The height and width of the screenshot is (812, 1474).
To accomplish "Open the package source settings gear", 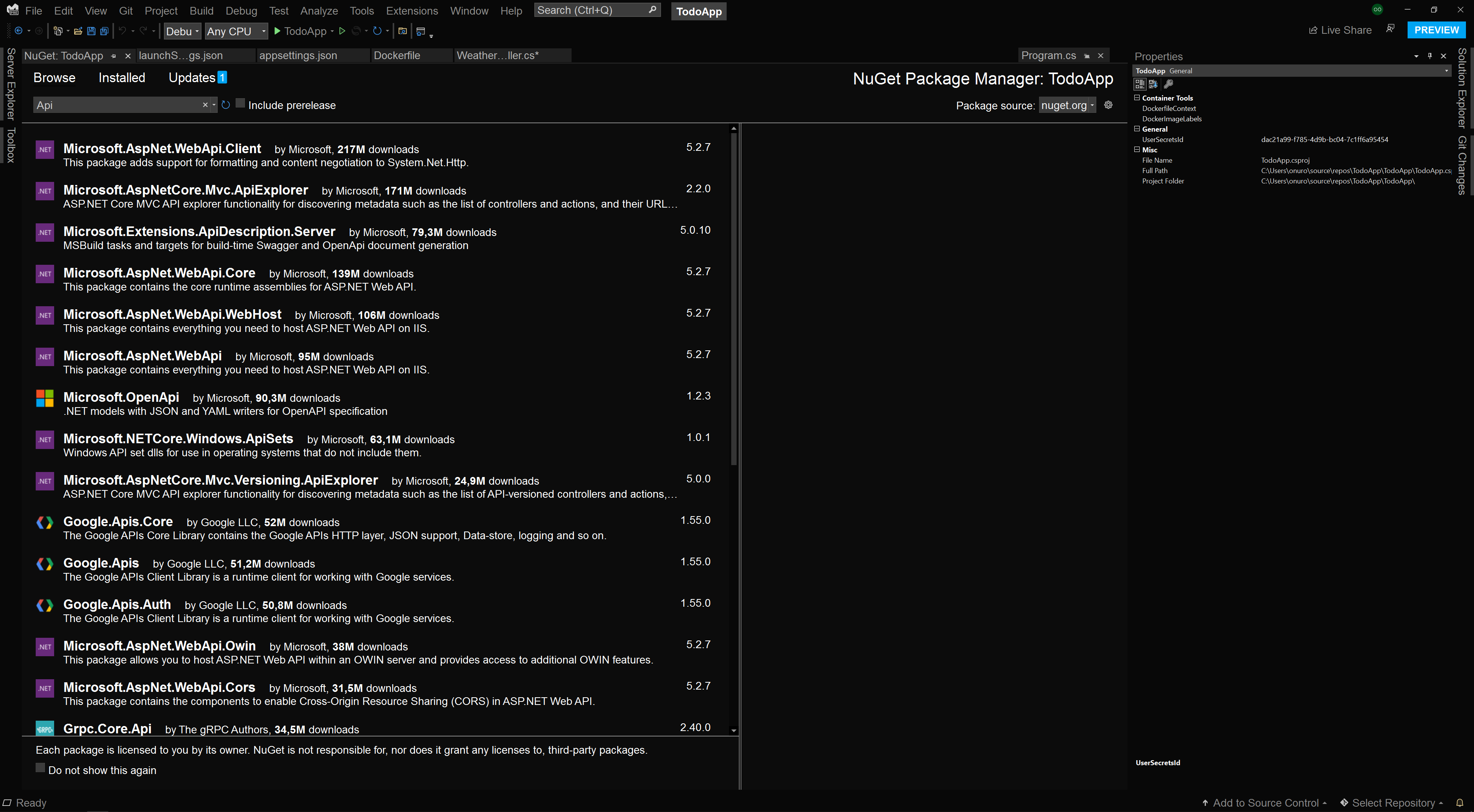I will pos(1108,105).
